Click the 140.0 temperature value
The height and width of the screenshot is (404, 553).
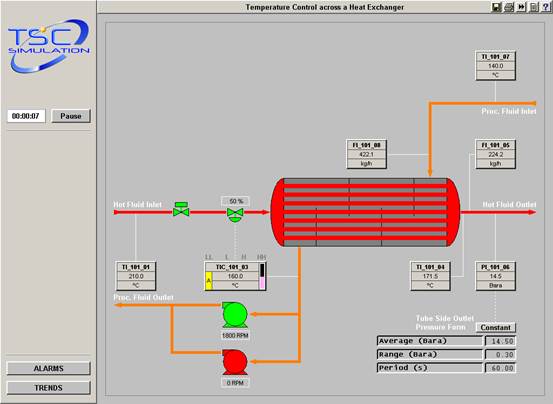tap(496, 66)
